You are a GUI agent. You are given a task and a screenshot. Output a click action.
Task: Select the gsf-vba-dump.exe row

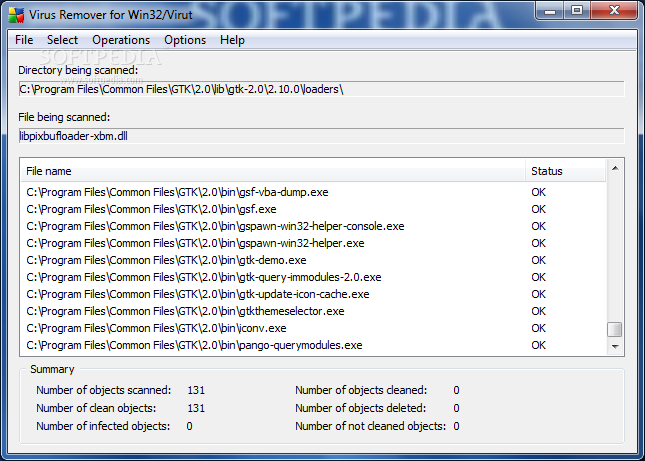313,192
